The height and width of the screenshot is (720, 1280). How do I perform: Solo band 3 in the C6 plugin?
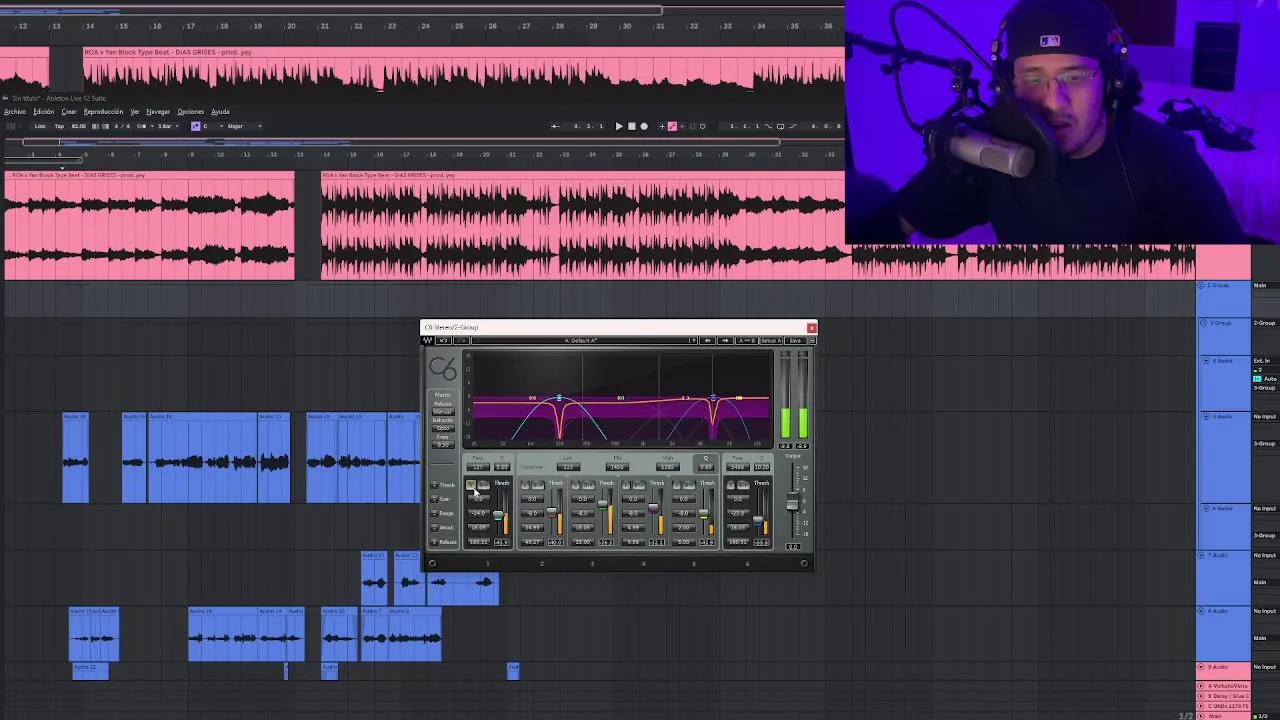(x=576, y=485)
